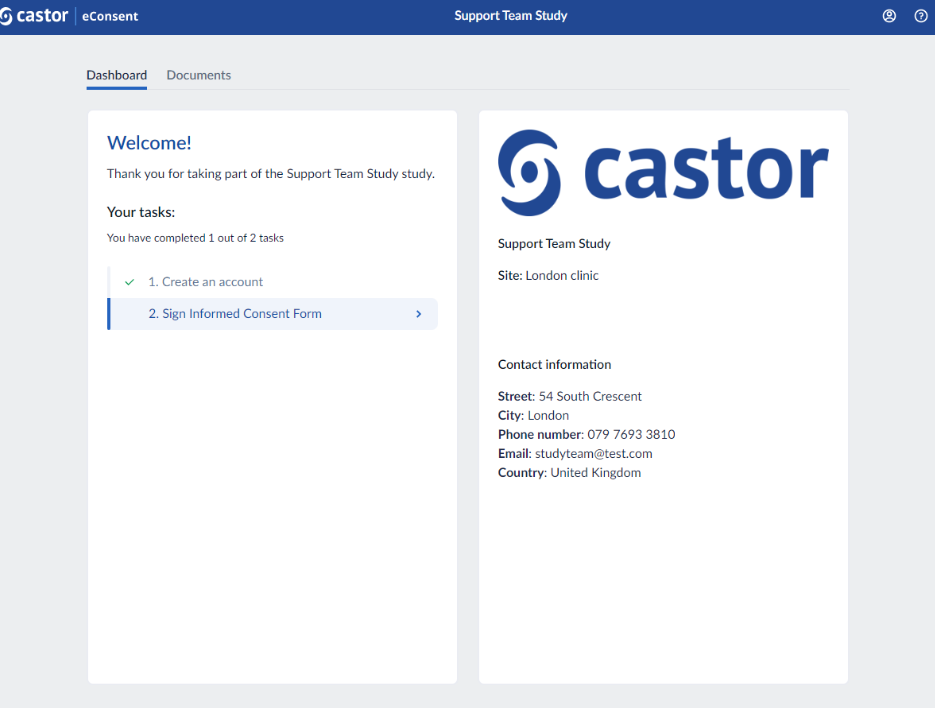Expand chevron arrow on Sign Informed Consent Form
Viewport: 935px width, 708px height.
[x=419, y=314]
